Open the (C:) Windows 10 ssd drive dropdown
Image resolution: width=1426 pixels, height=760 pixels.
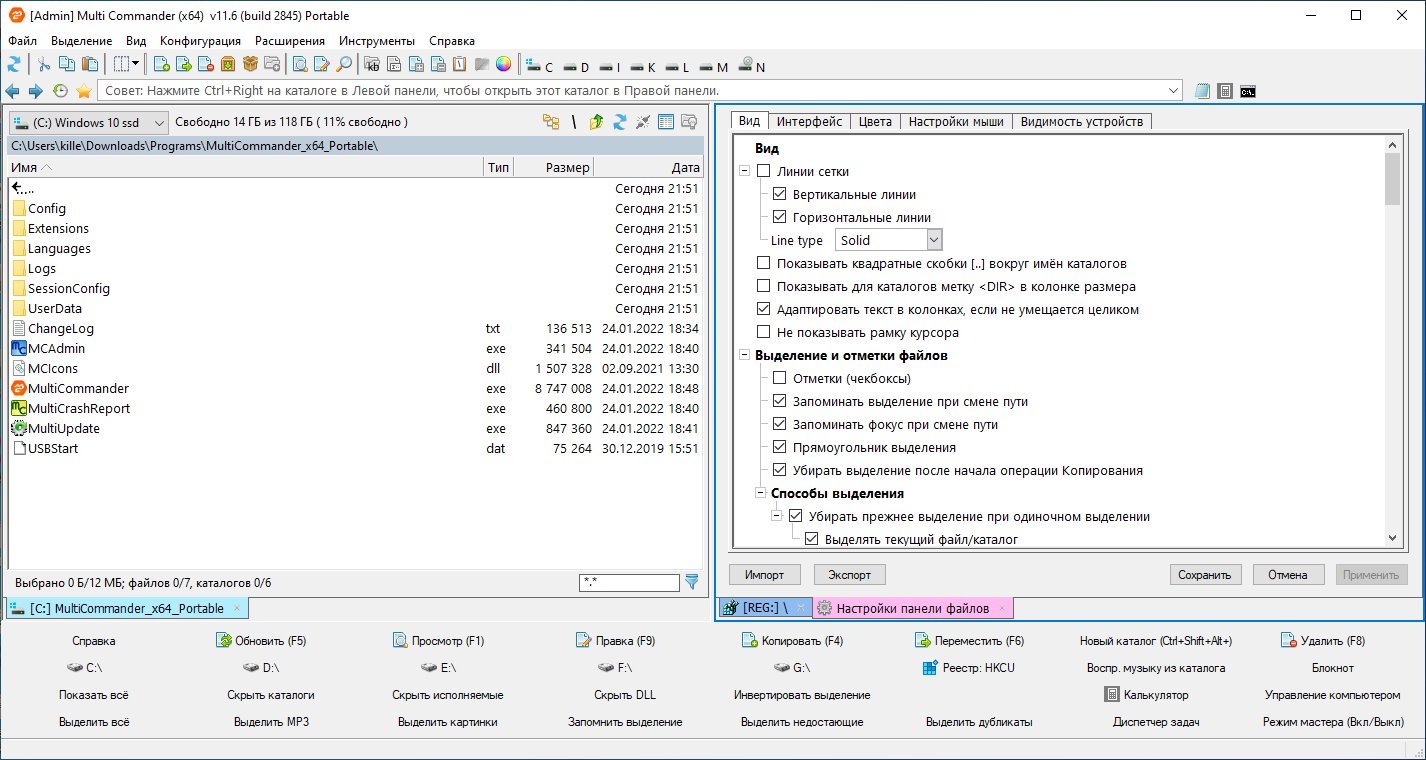(x=89, y=123)
